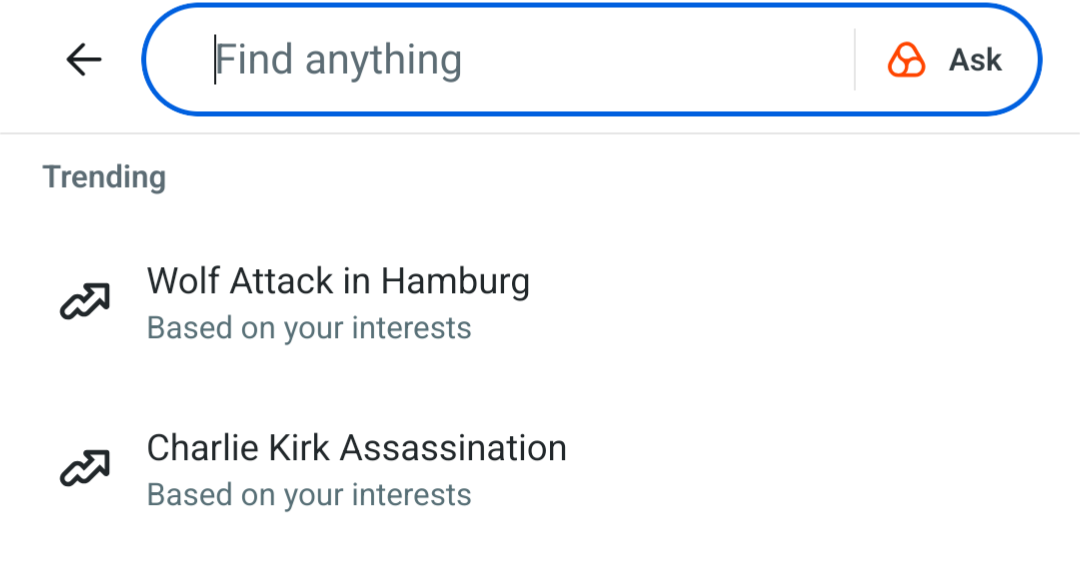Click trending arrow icon beside Wolf Attack
1080x577 pixels.
point(84,301)
